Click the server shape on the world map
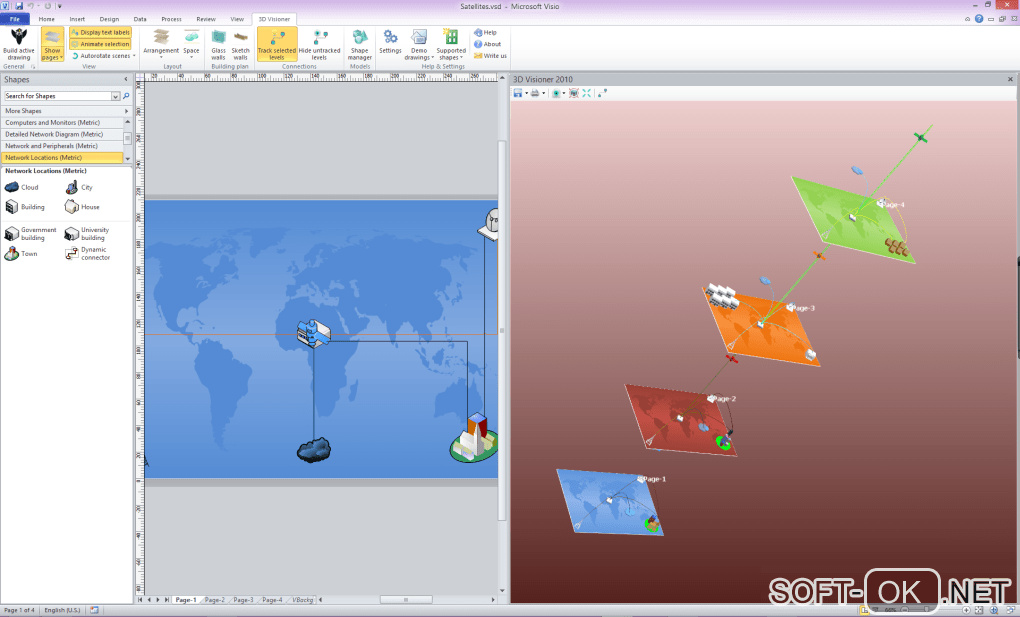Viewport: 1020px width, 617px height. [314, 333]
